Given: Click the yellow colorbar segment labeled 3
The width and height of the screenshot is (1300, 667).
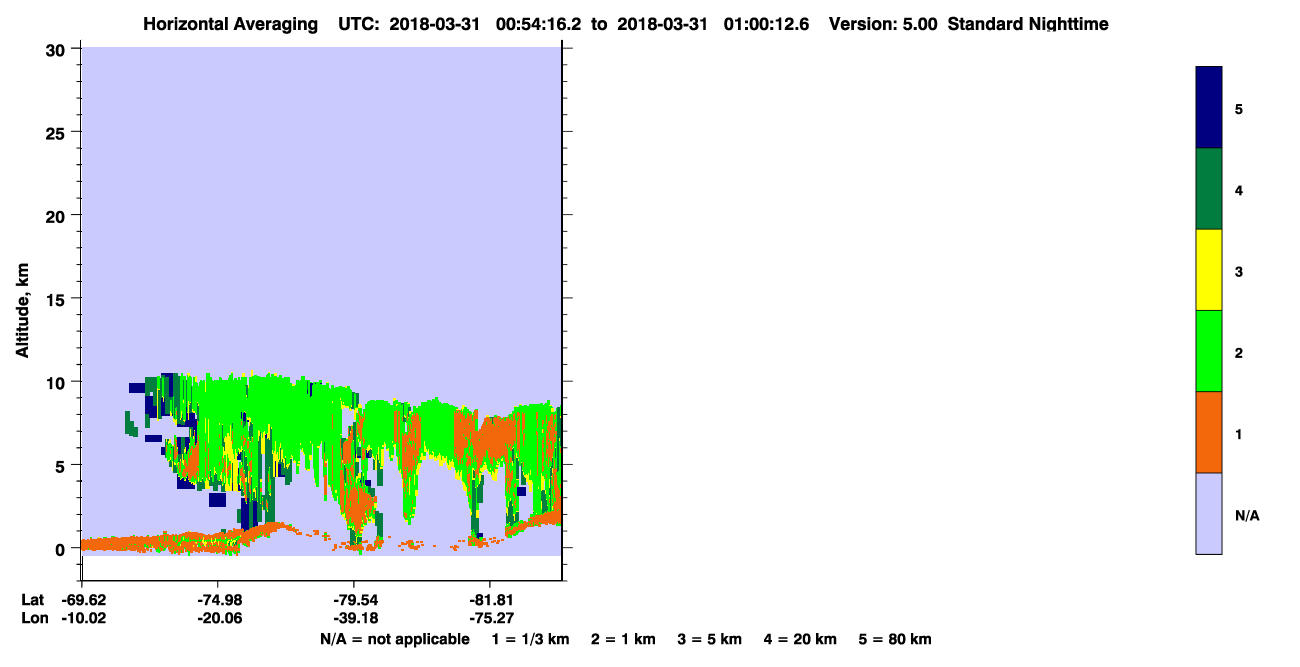Looking at the screenshot, I should [1209, 270].
